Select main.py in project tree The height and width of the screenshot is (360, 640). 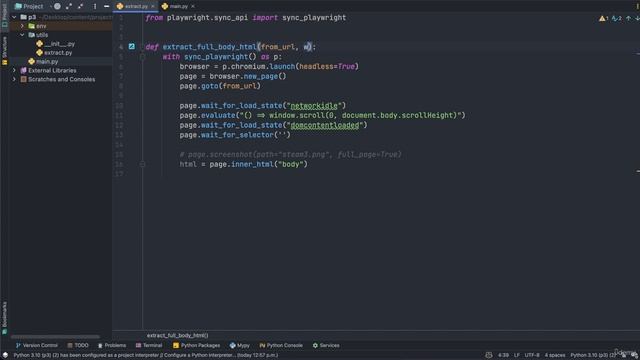(x=43, y=62)
